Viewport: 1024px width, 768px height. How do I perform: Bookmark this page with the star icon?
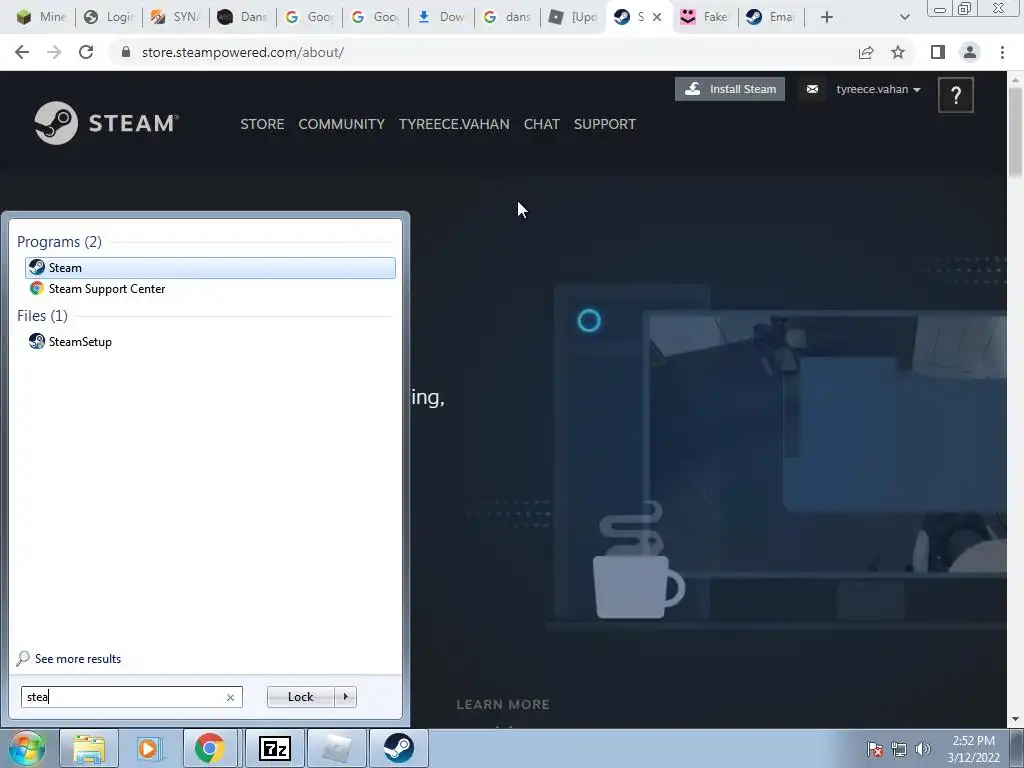point(898,52)
